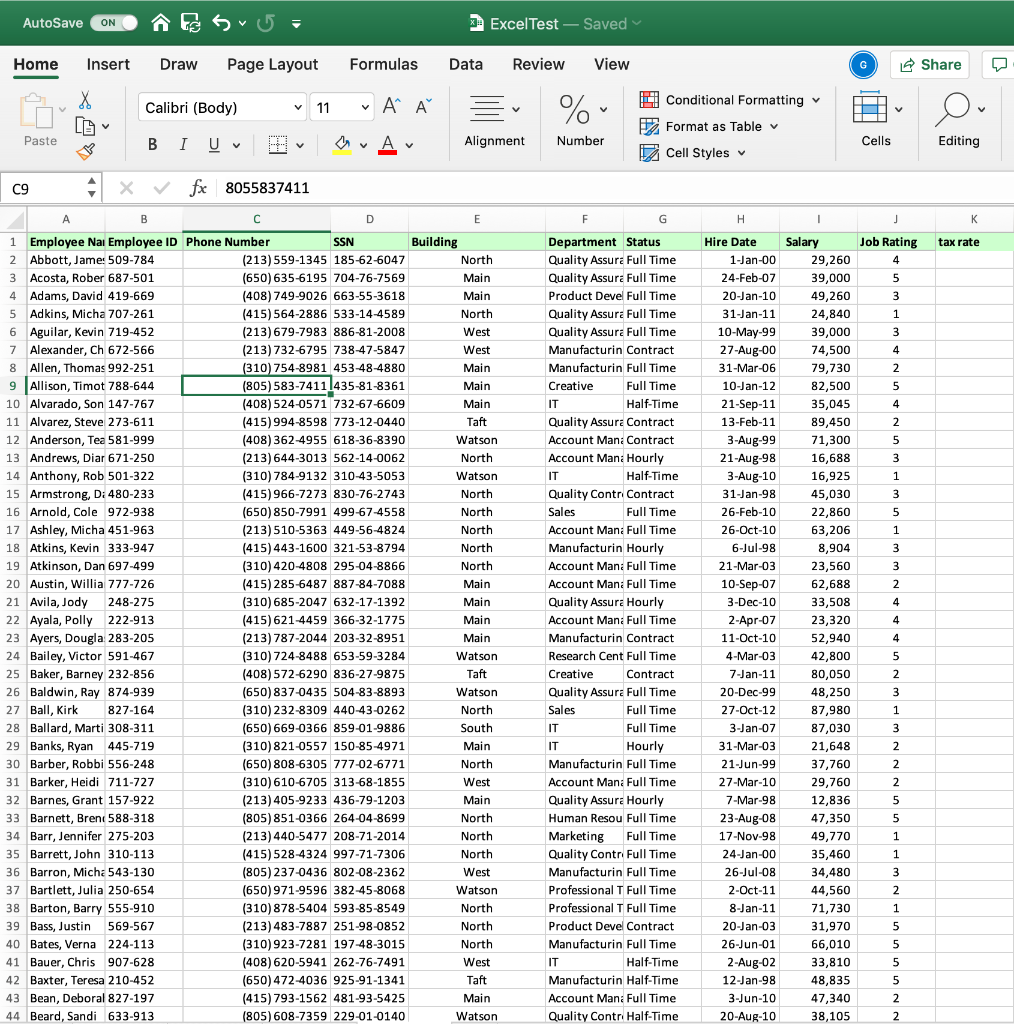Click the Paste button
The image size is (1014, 1024).
[x=39, y=113]
